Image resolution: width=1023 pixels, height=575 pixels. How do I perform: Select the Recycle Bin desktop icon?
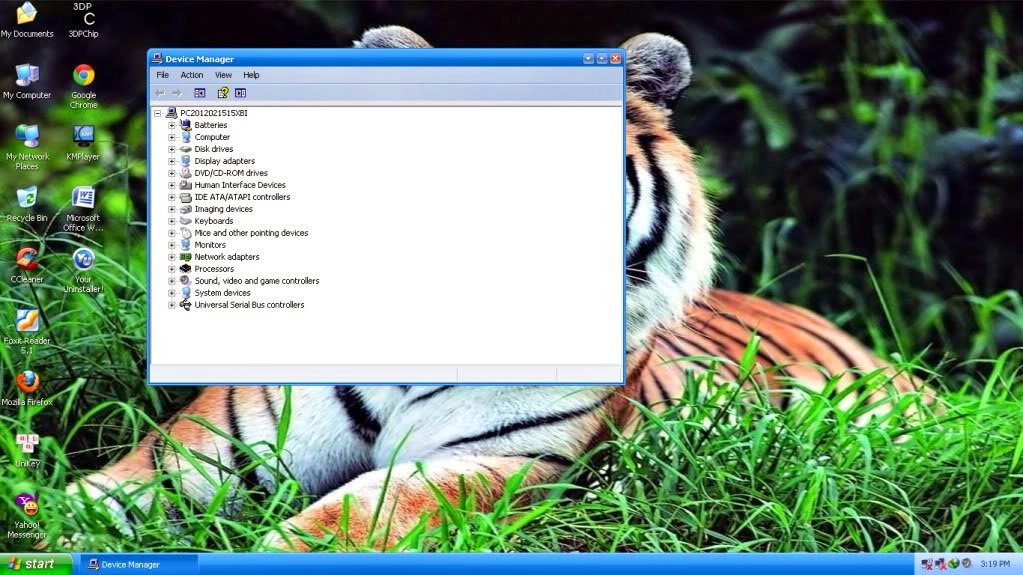(27, 204)
